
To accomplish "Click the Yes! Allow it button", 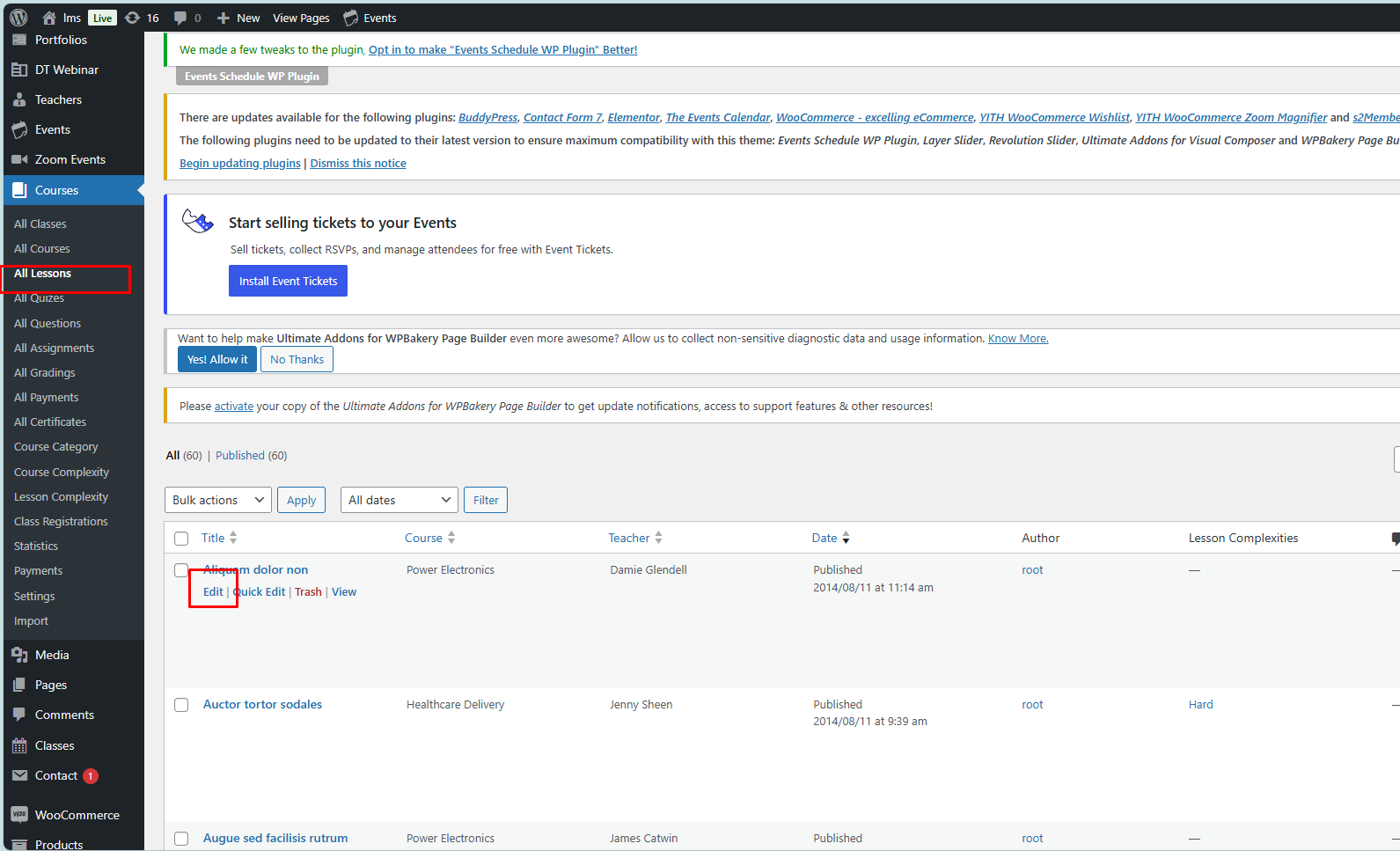I will pos(217,359).
